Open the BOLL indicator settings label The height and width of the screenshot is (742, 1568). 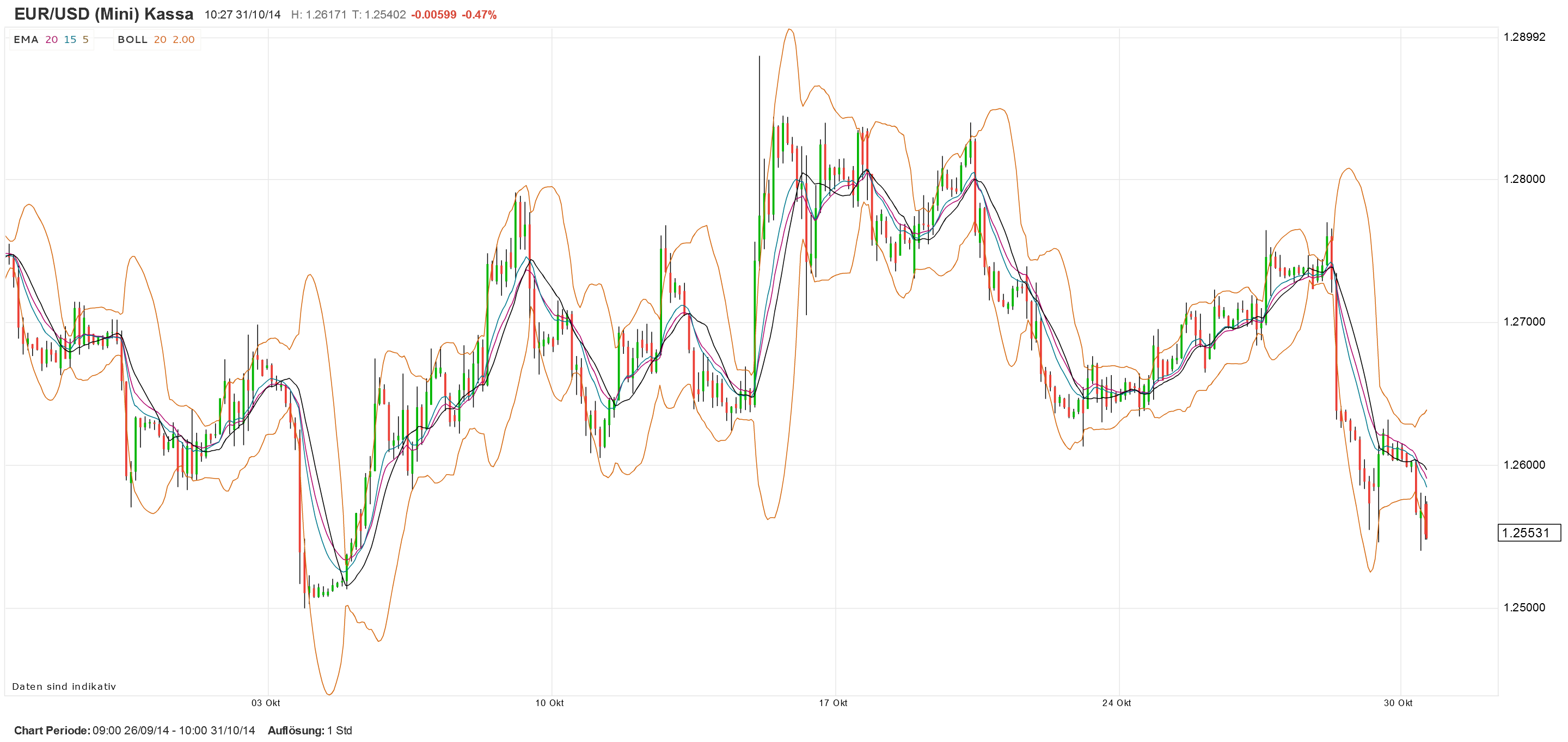click(133, 40)
